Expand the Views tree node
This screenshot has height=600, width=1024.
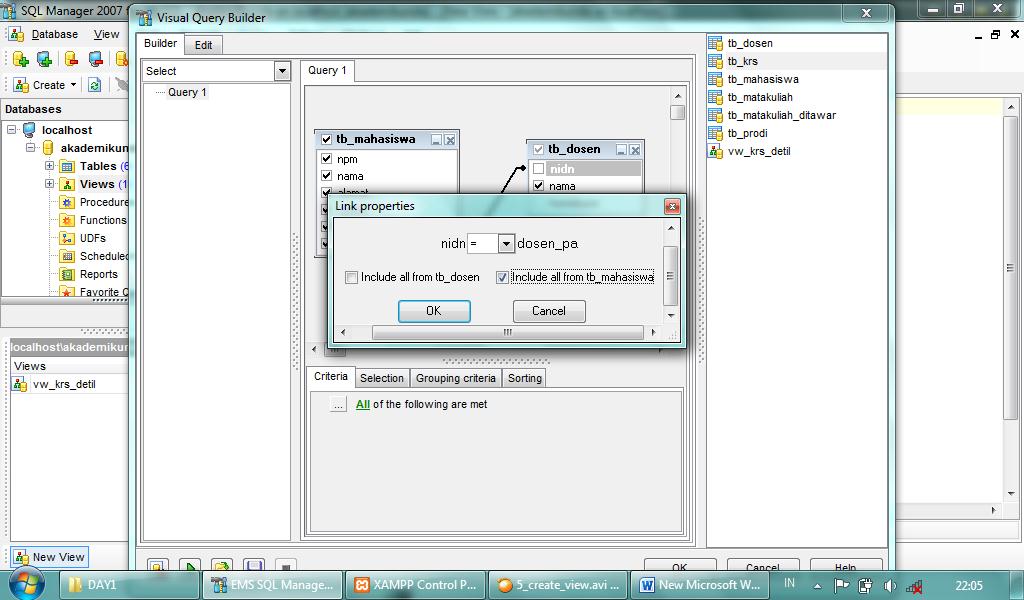click(x=49, y=184)
